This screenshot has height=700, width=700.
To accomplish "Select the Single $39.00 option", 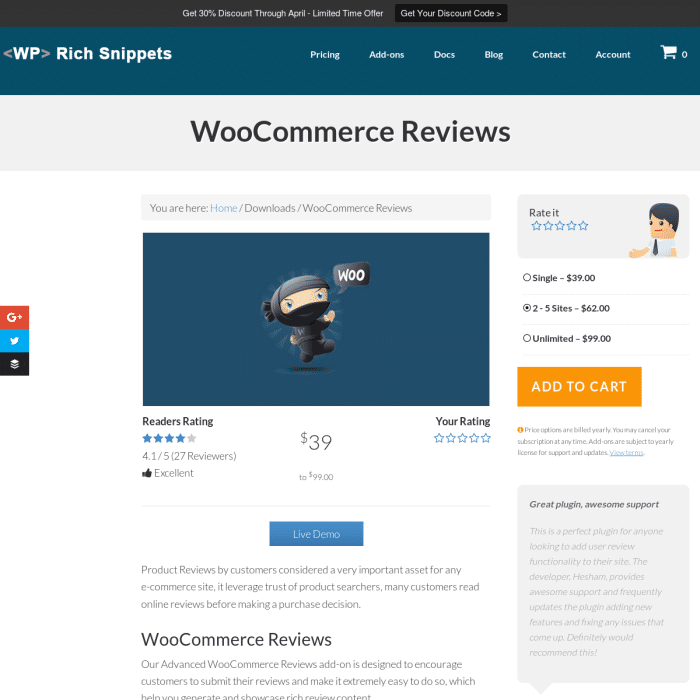I will click(x=527, y=278).
